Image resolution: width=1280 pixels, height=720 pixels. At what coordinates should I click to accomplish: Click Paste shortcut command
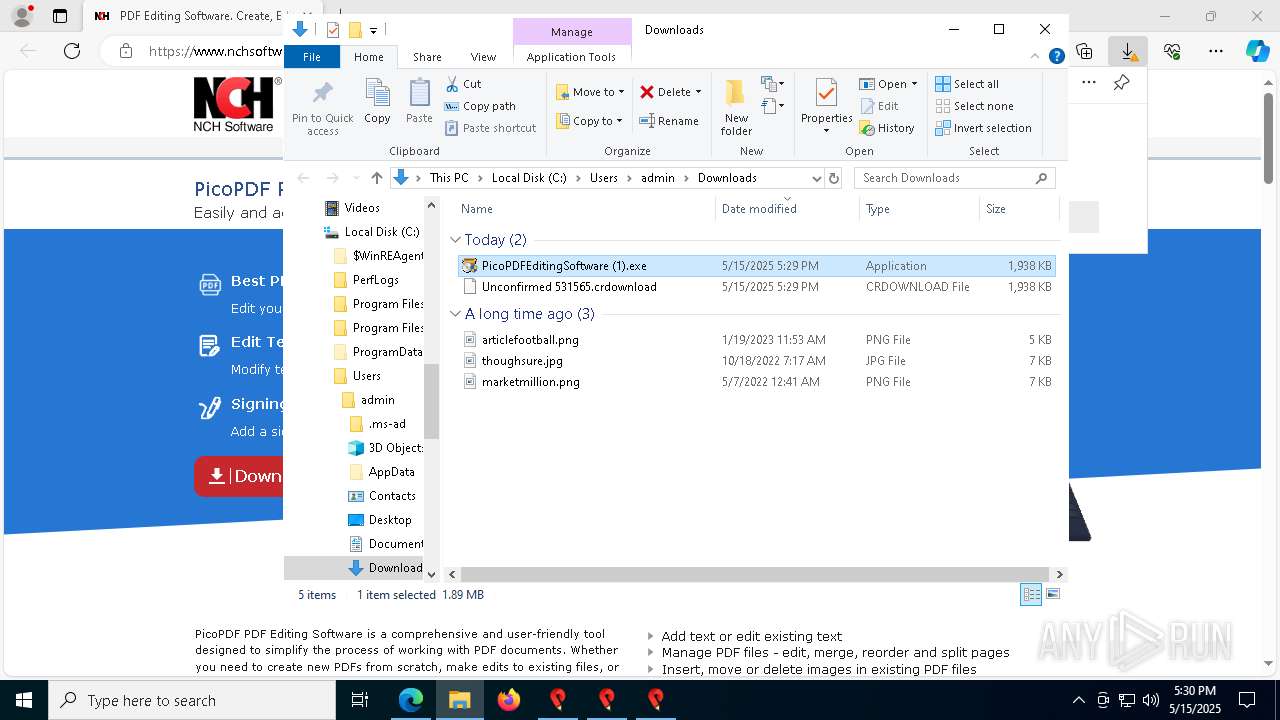click(x=490, y=128)
